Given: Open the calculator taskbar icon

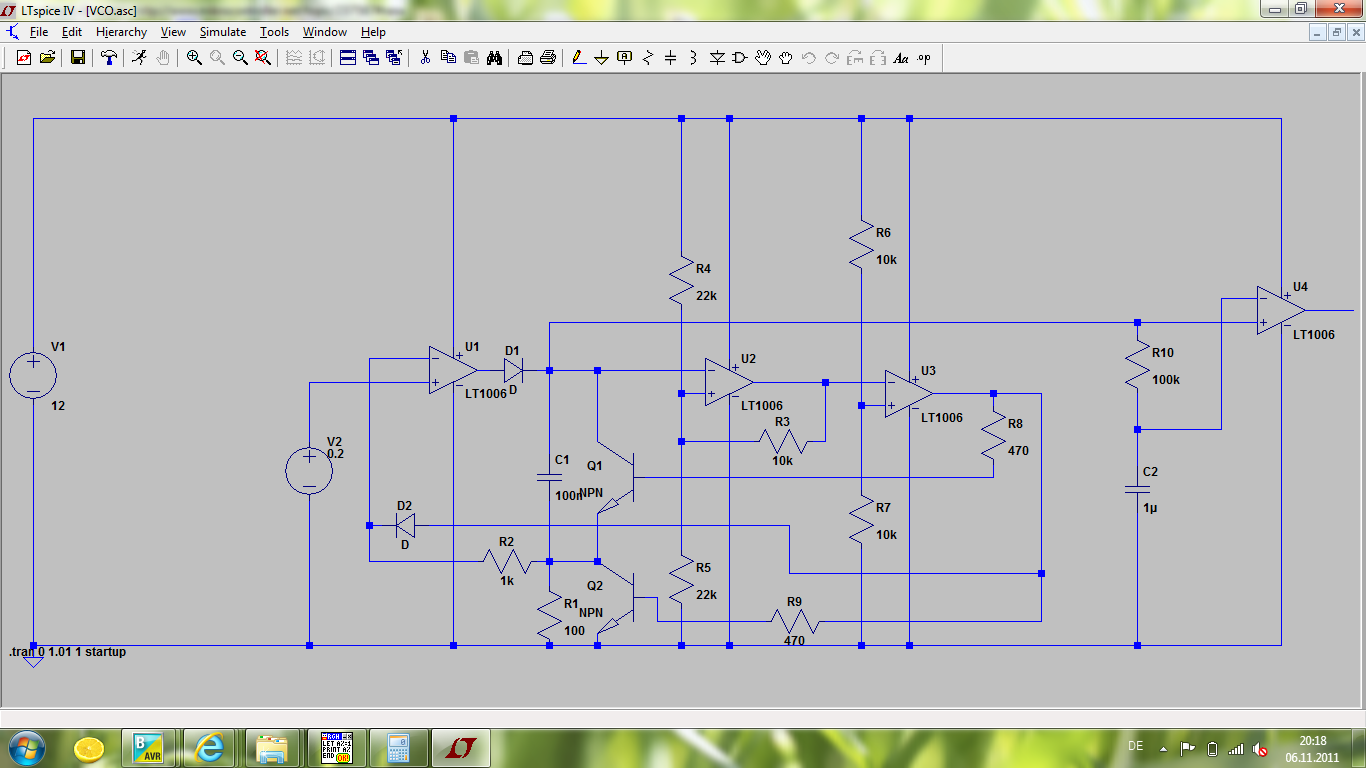Looking at the screenshot, I should click(397, 748).
